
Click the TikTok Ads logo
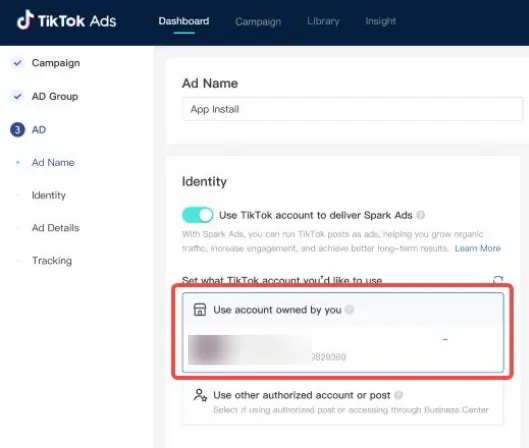pyautogui.click(x=66, y=21)
